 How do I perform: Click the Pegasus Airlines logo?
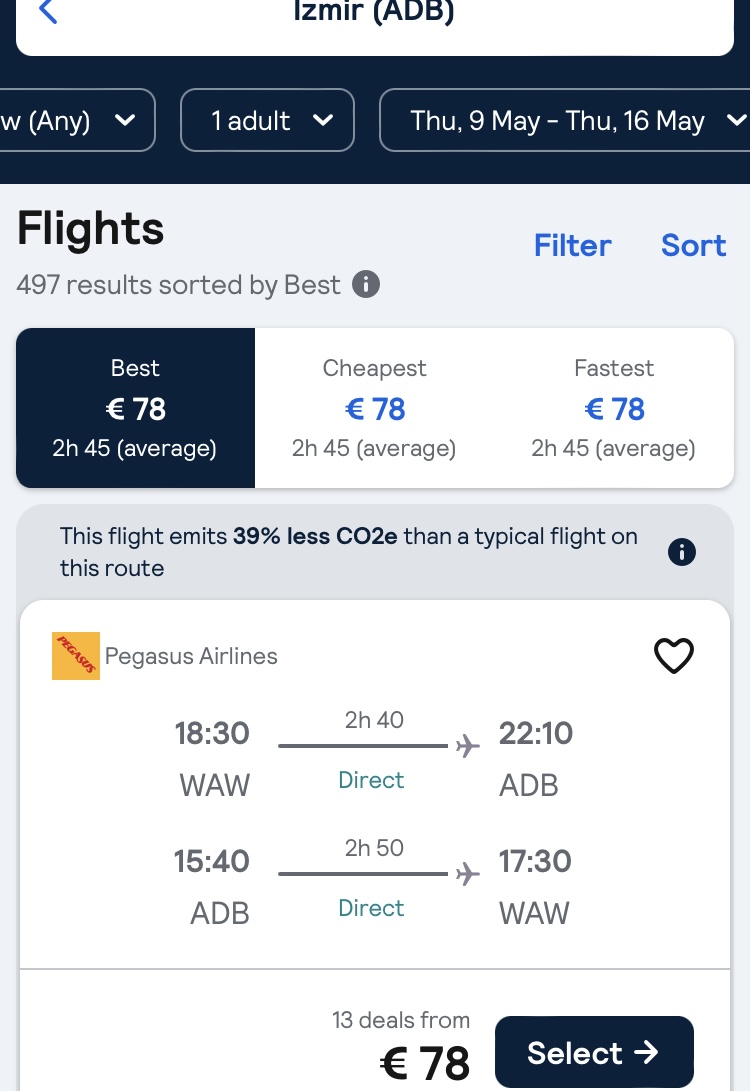76,655
